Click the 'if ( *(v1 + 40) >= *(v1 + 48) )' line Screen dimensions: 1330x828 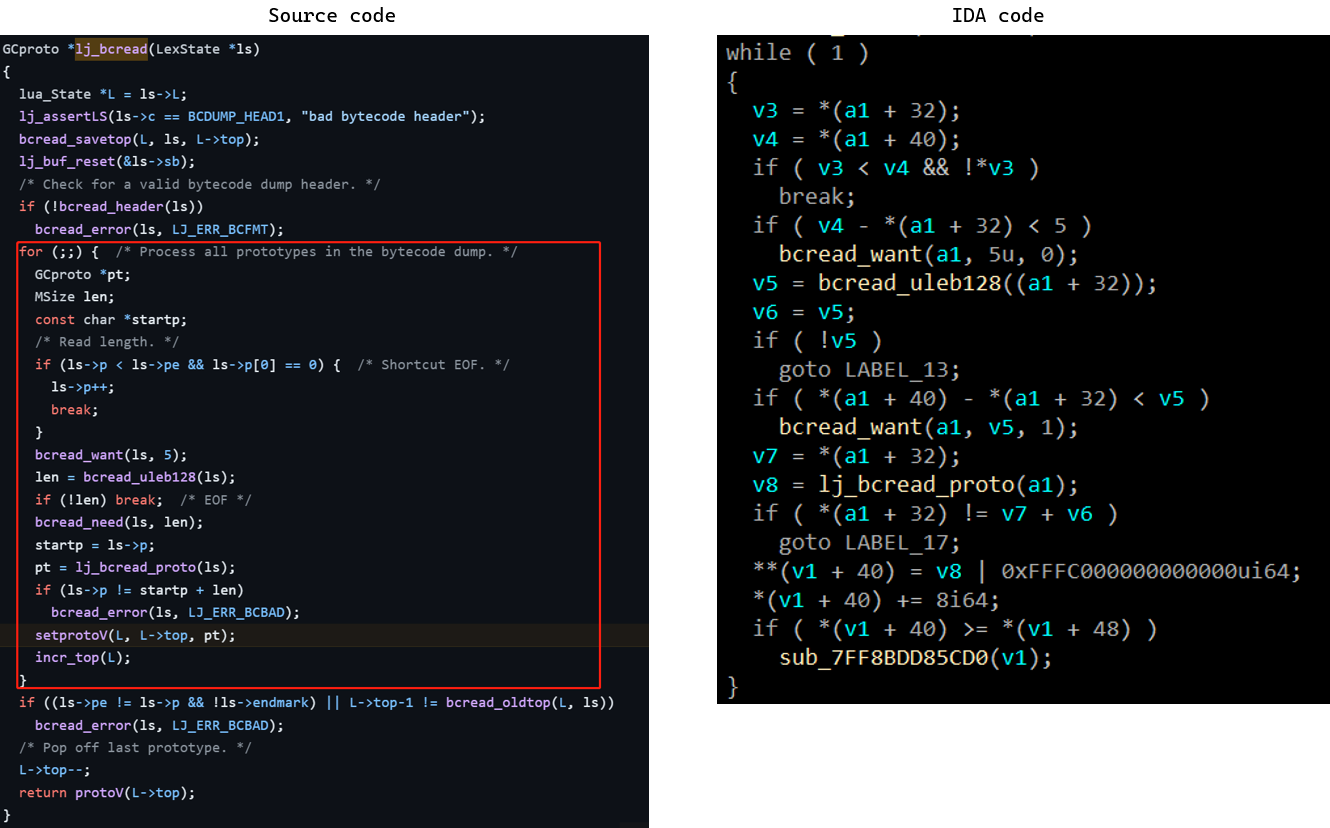[x=955, y=629]
